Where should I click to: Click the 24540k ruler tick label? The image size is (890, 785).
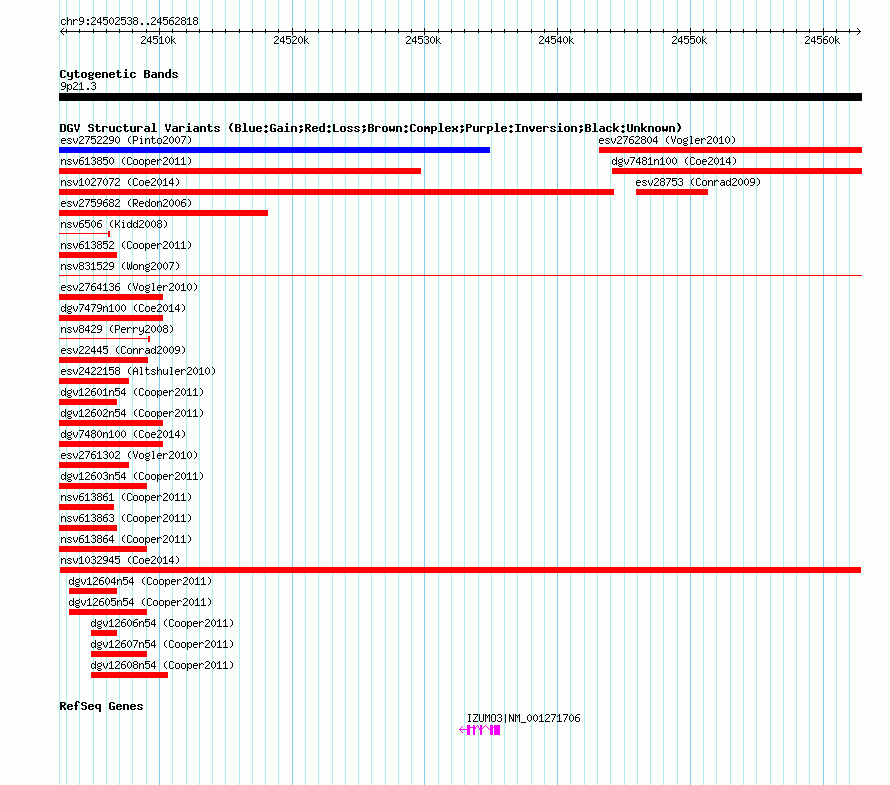pos(556,40)
